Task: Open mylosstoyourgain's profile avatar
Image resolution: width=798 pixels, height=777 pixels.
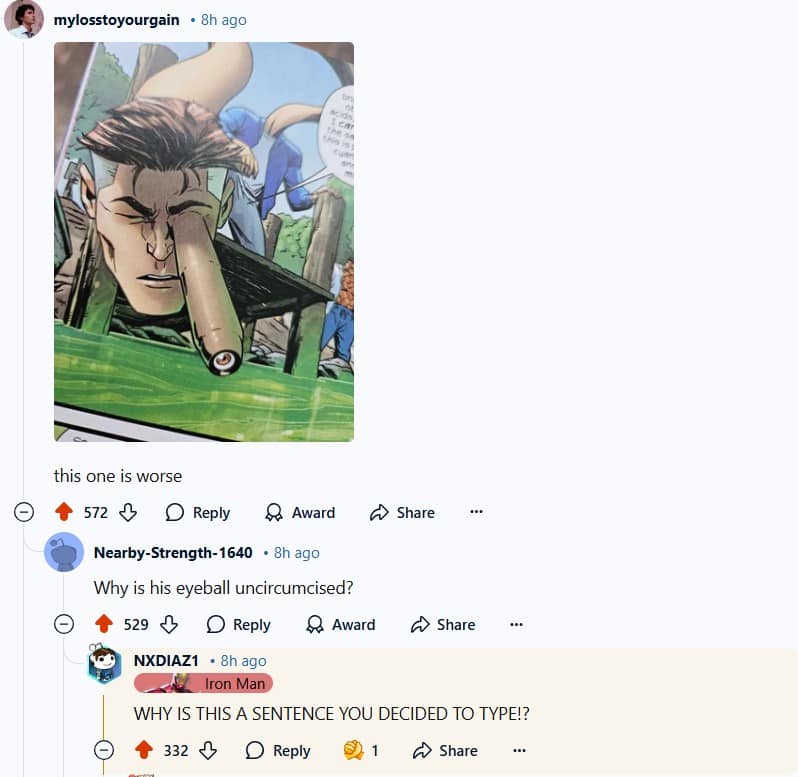Action: (23, 19)
